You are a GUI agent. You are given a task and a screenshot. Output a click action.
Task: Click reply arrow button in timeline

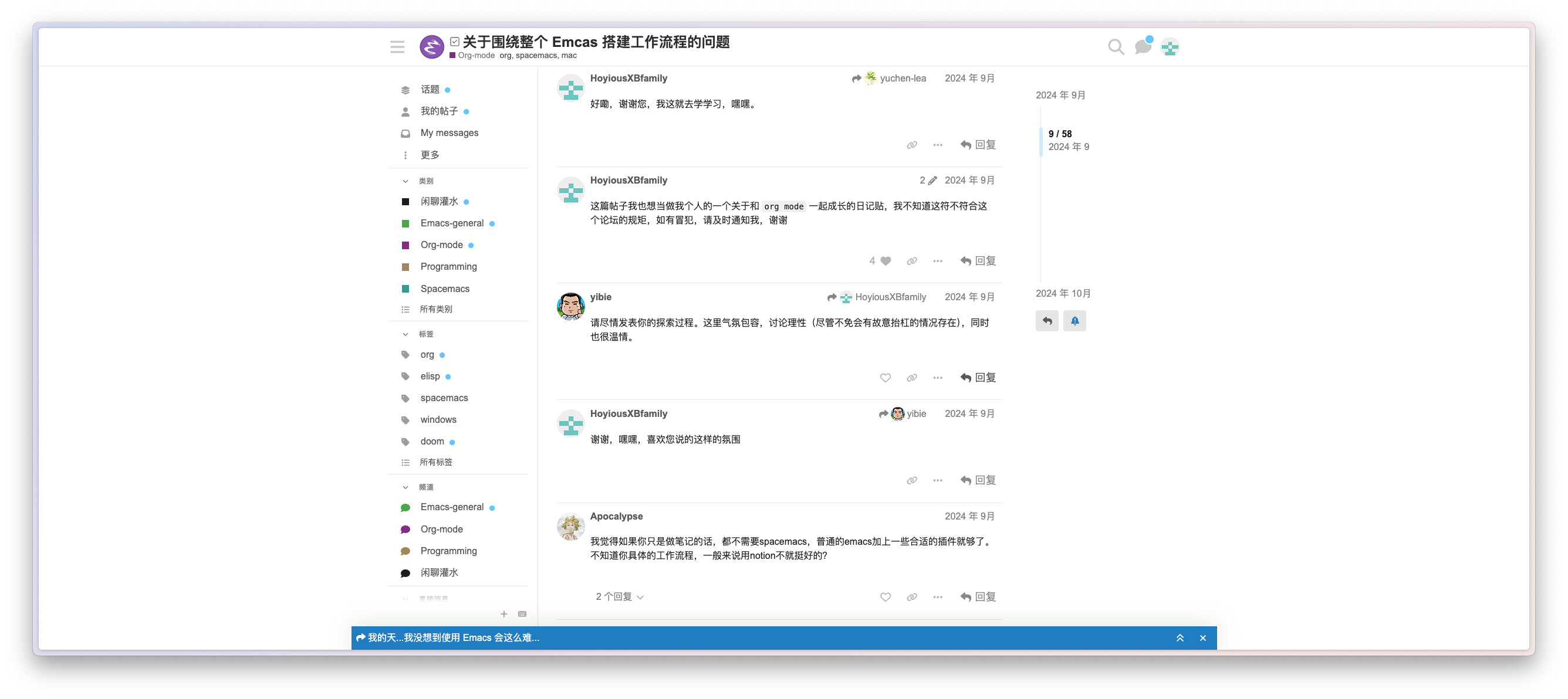click(x=1047, y=321)
